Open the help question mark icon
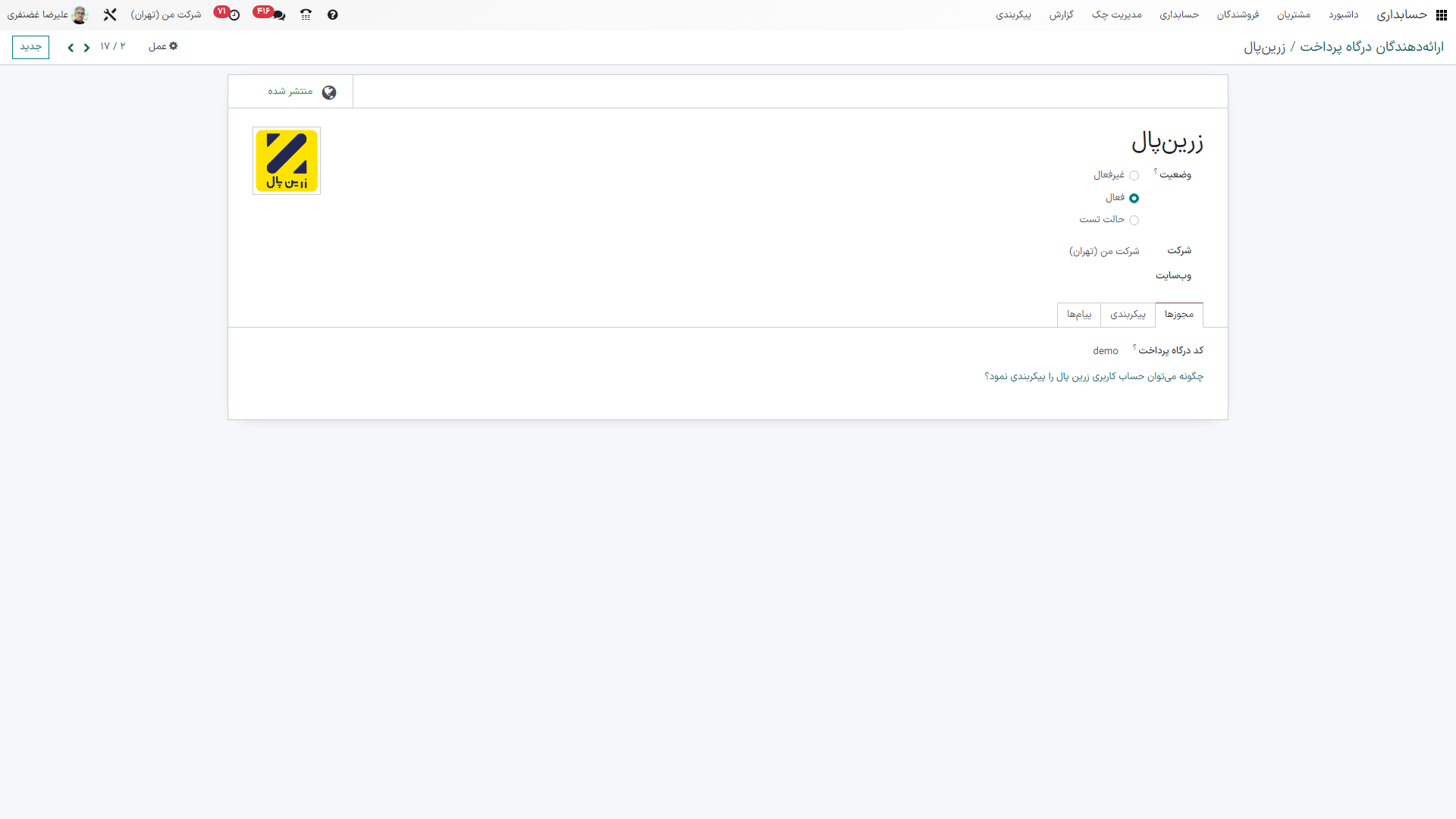 pos(332,15)
